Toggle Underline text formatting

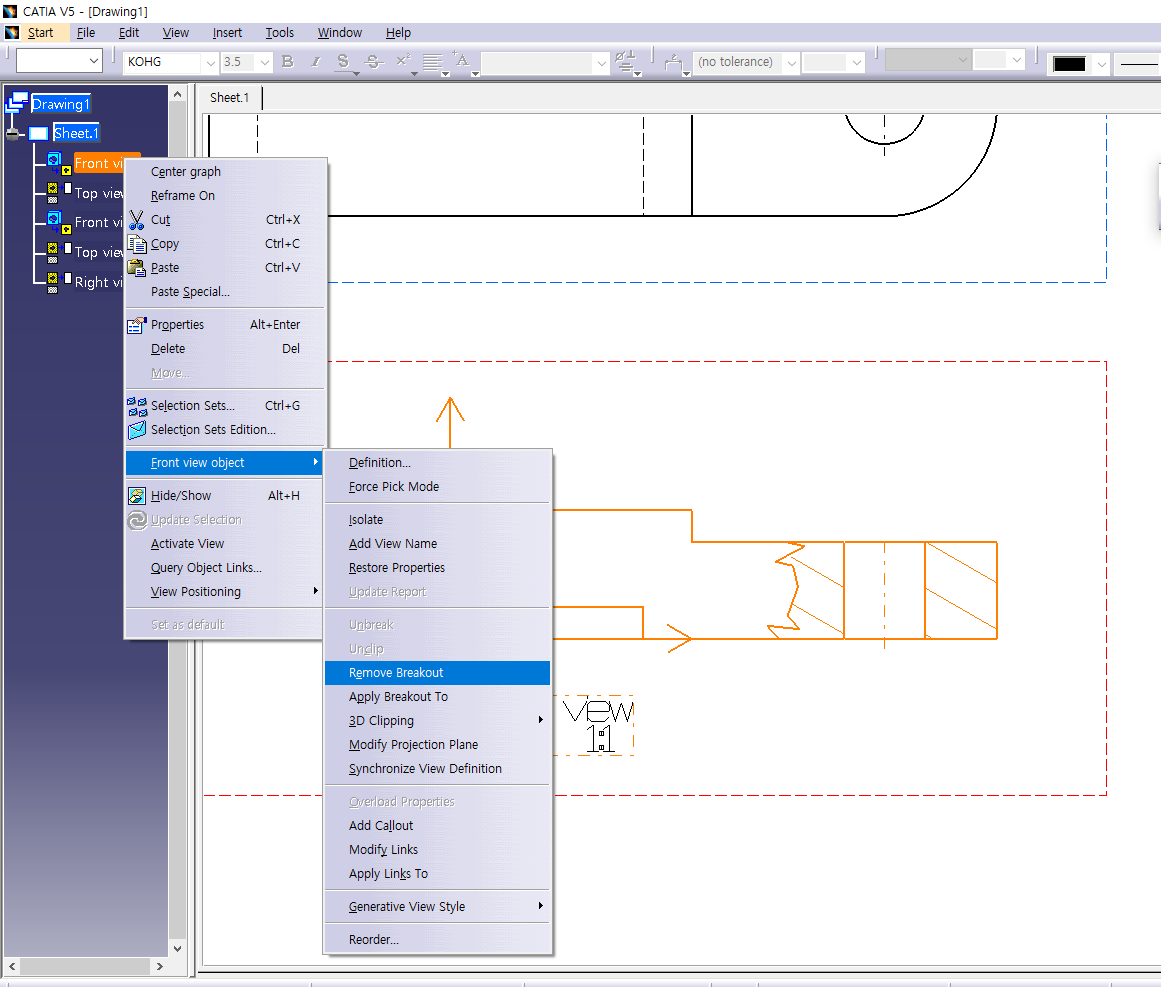point(343,62)
